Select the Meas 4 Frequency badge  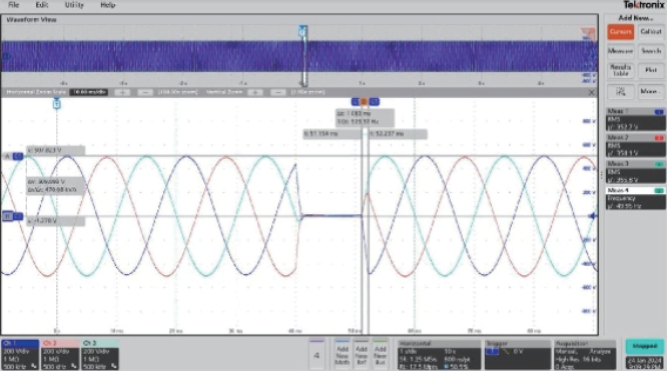pyautogui.click(x=636, y=198)
